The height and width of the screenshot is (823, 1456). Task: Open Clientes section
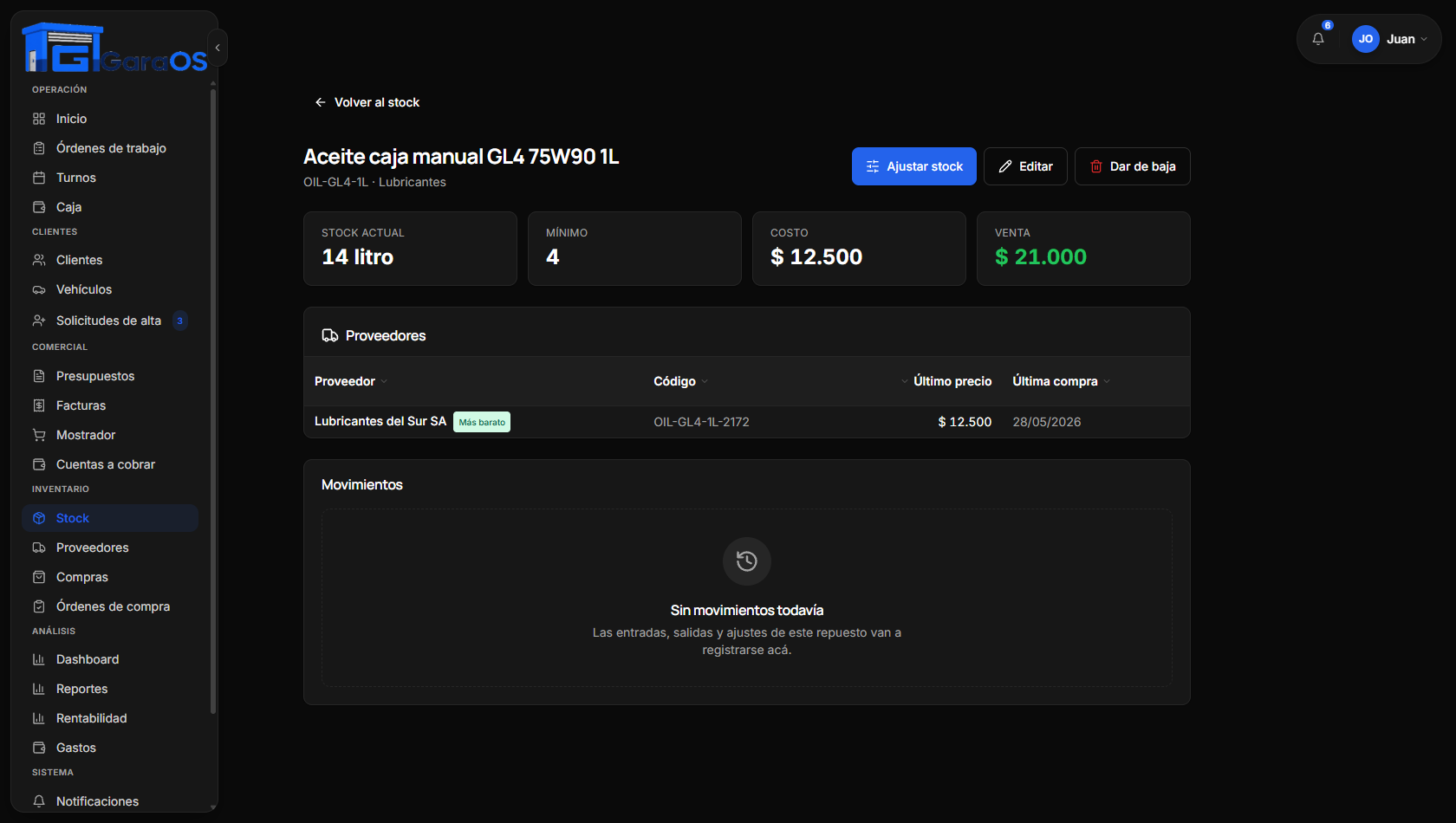coord(110,260)
